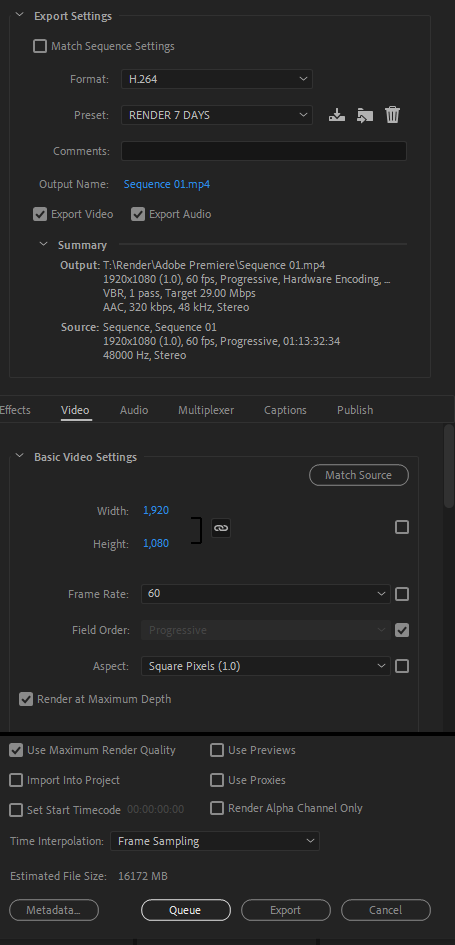Click the Export button
This screenshot has height=945, width=455.
coord(286,910)
